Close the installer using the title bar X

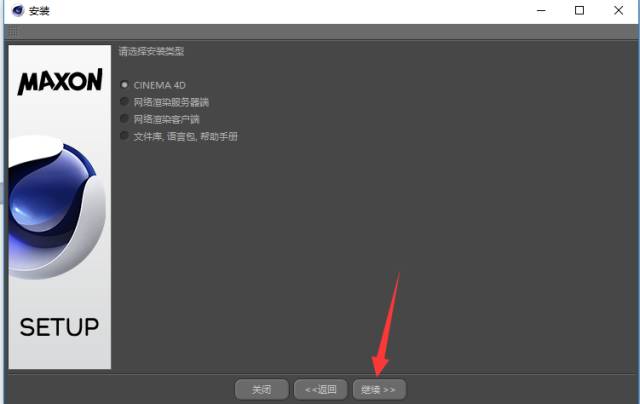tap(618, 11)
